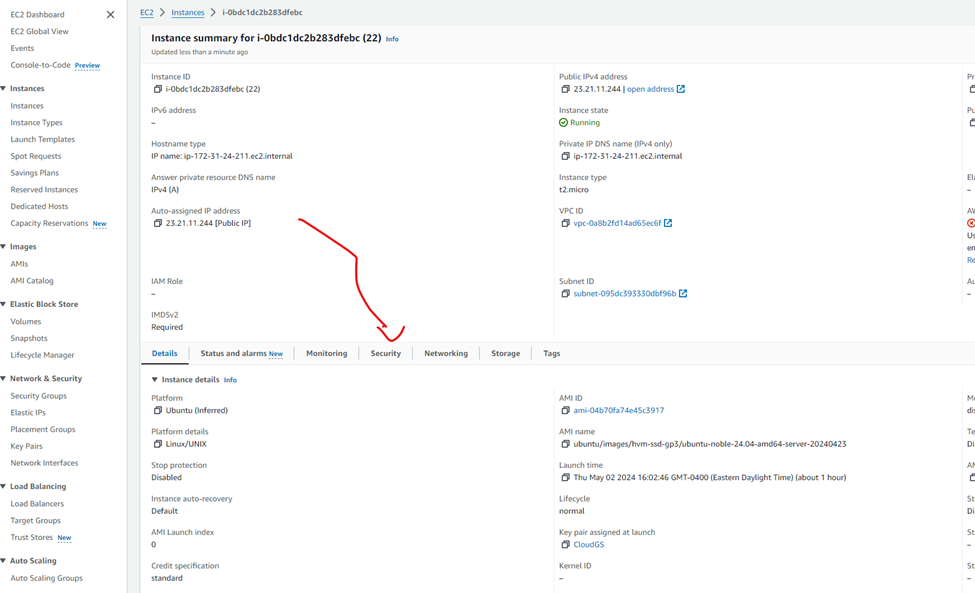Open Spot Requests page

(35, 156)
